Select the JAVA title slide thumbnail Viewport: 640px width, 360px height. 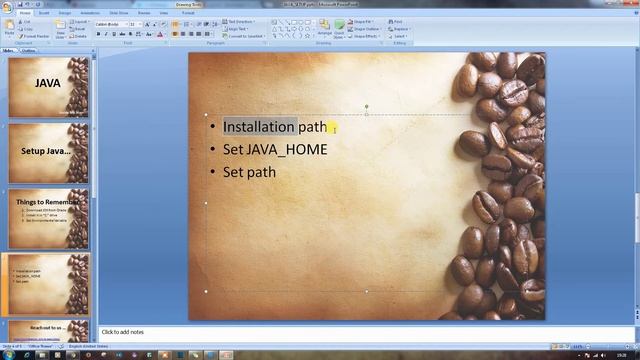[x=48, y=87]
